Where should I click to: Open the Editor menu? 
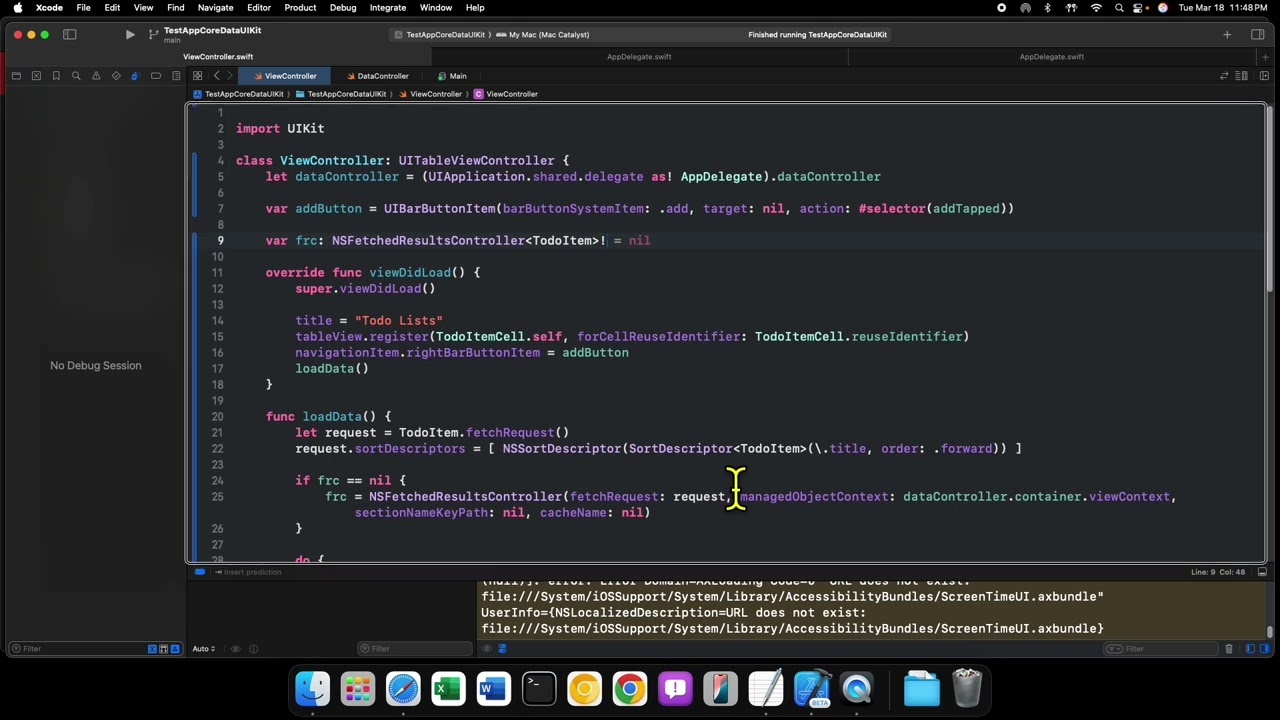click(259, 8)
